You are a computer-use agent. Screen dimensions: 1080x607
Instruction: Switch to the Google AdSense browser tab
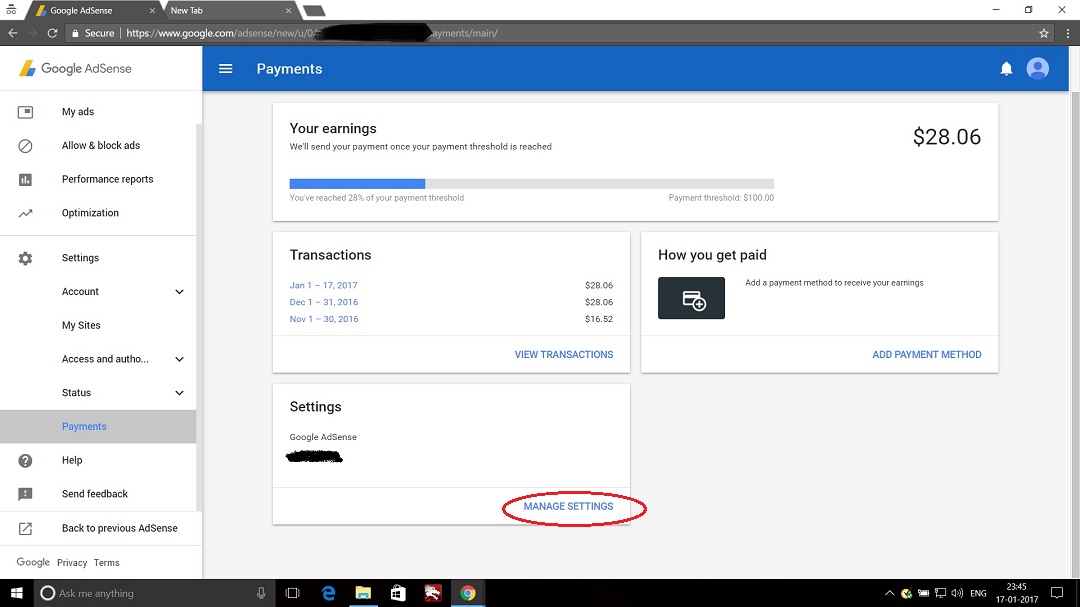[x=93, y=10]
